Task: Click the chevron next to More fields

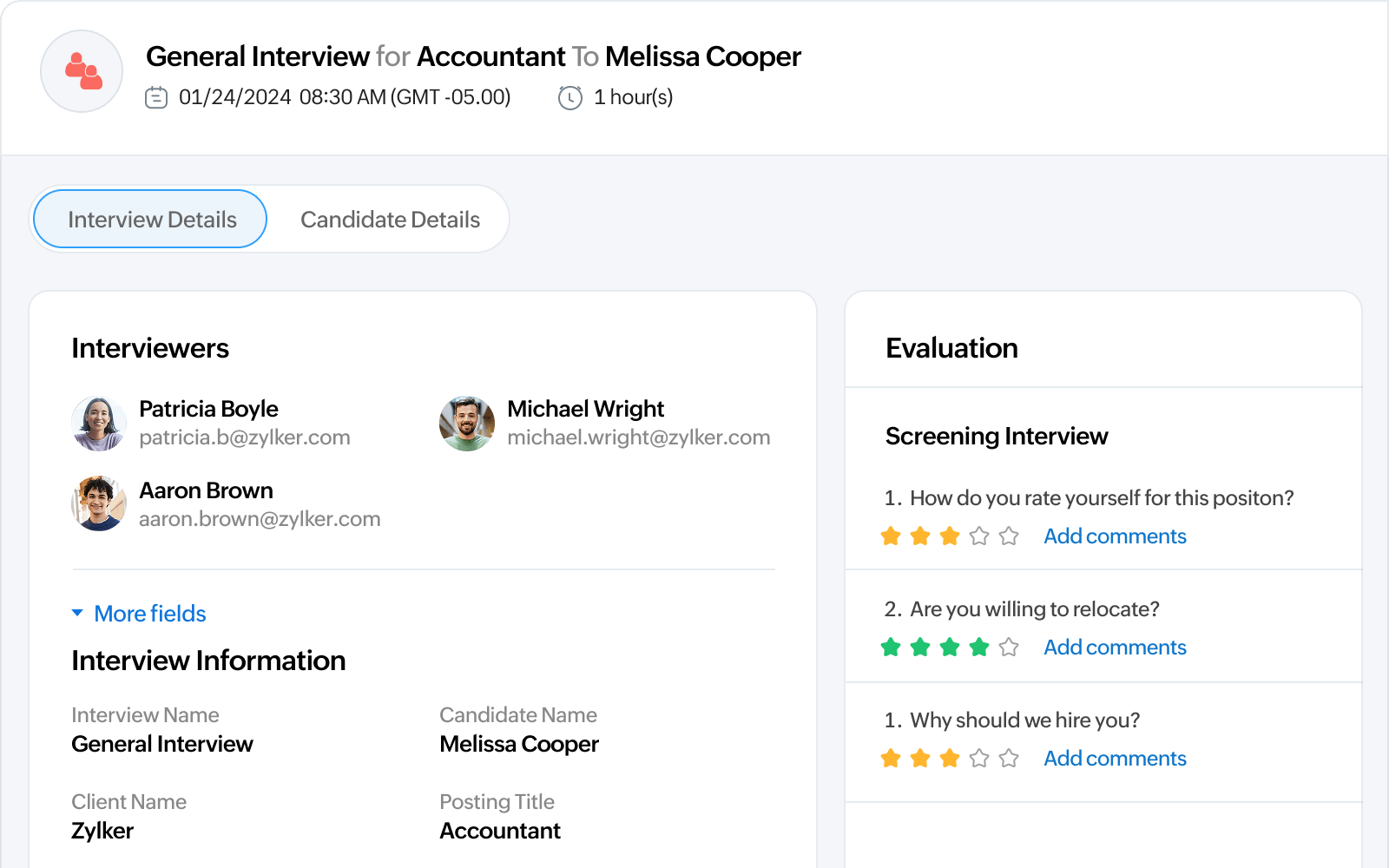Action: tap(77, 614)
